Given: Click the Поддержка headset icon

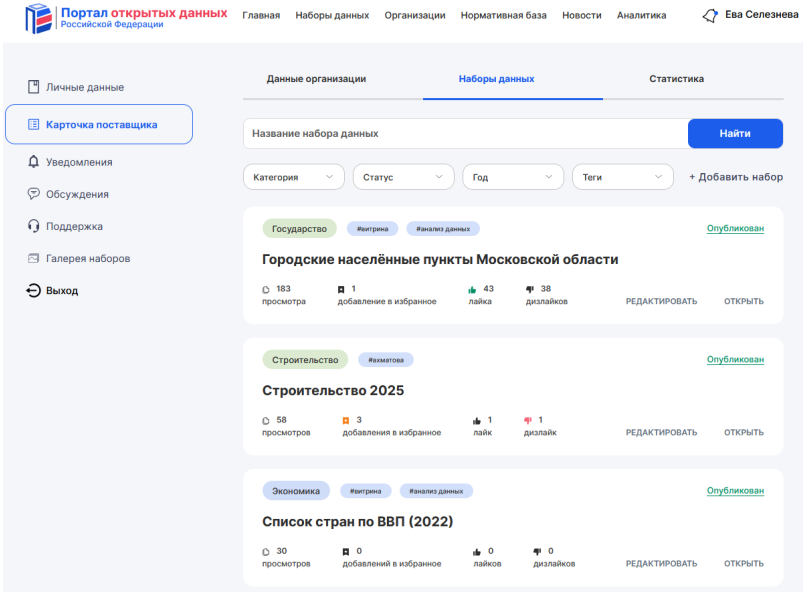Looking at the screenshot, I should click(x=33, y=226).
